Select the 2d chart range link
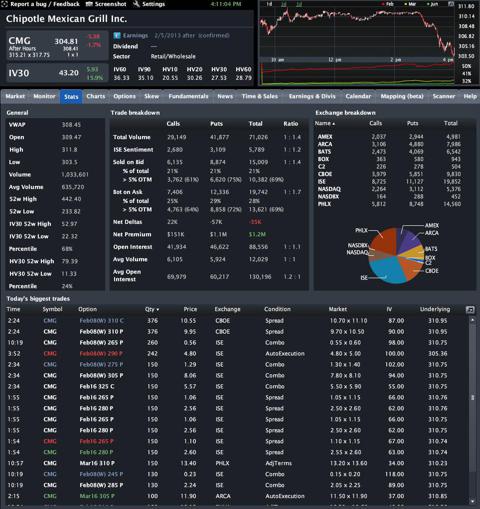The image size is (480, 509). (x=284, y=4)
